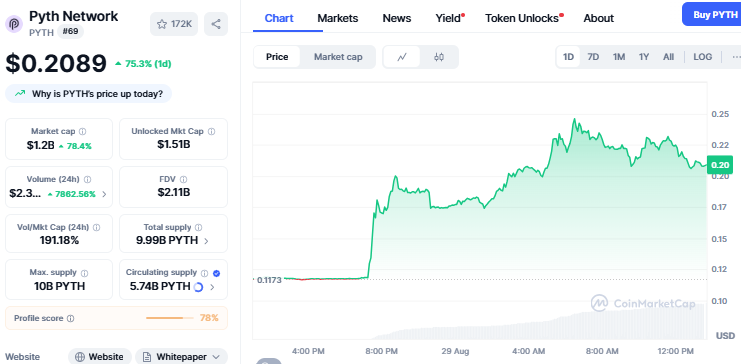Expand the Volume (24h) details arrow

[x=104, y=194]
